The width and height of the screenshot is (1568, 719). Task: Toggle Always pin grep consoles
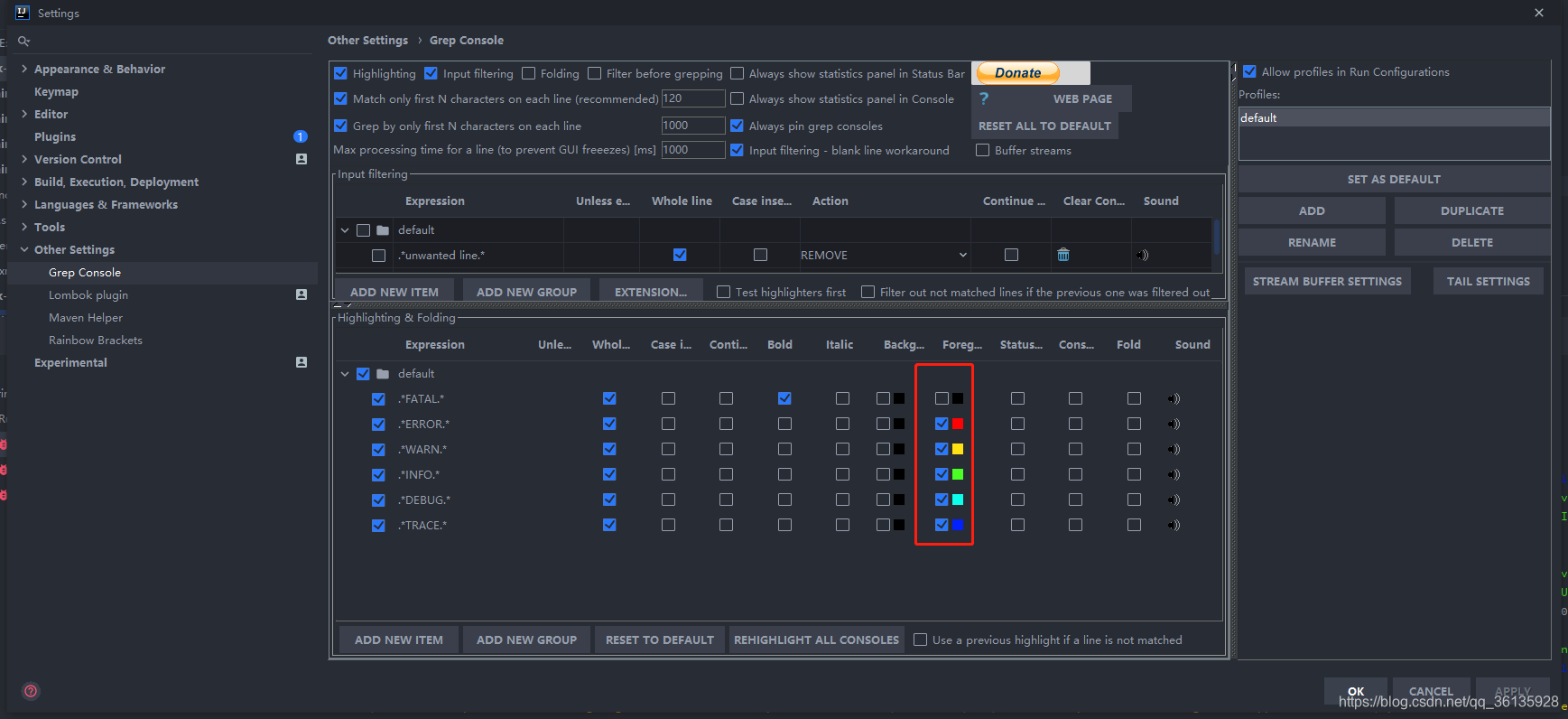[737, 126]
